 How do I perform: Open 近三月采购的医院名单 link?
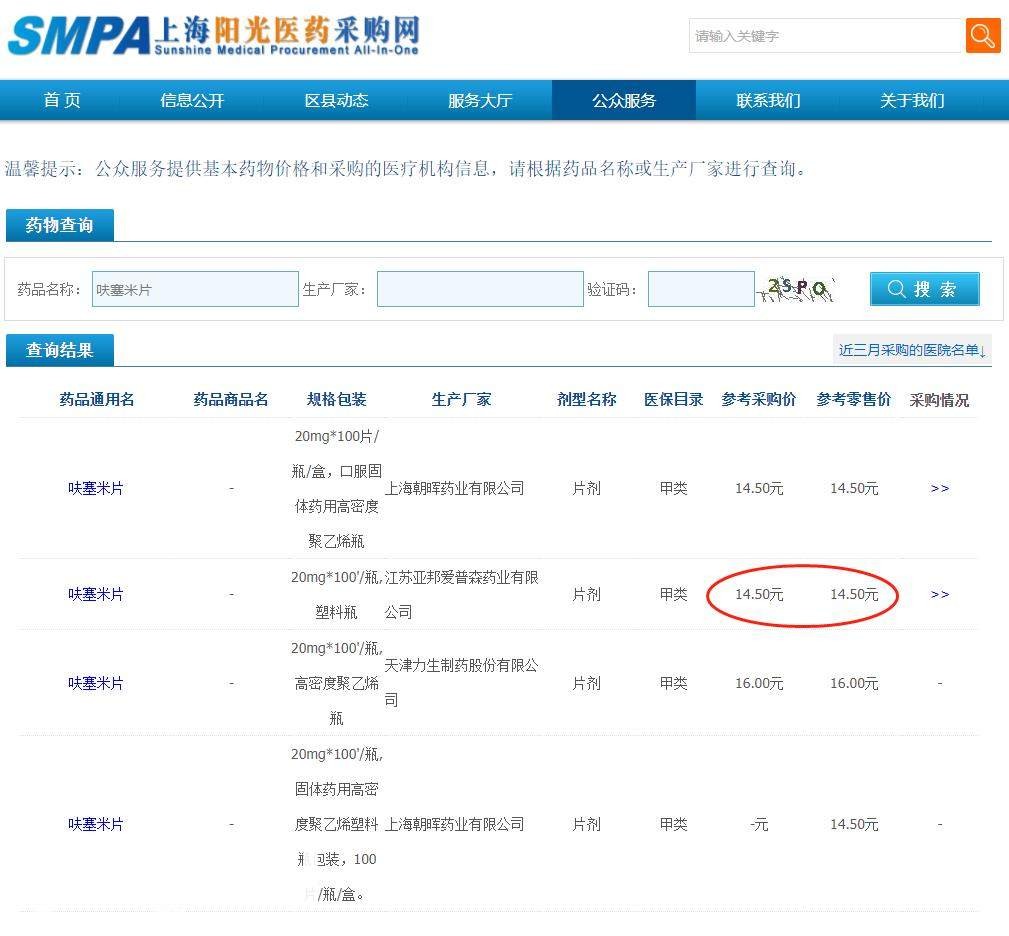(x=912, y=350)
